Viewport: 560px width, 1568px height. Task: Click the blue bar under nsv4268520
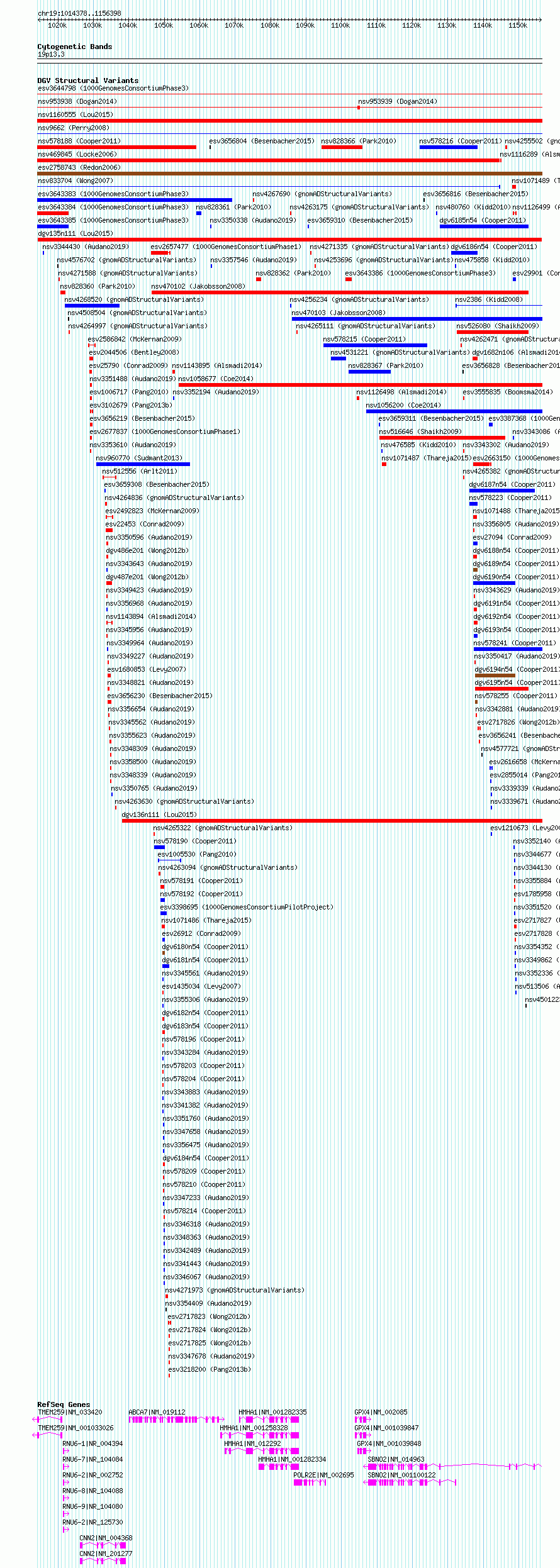92,306
